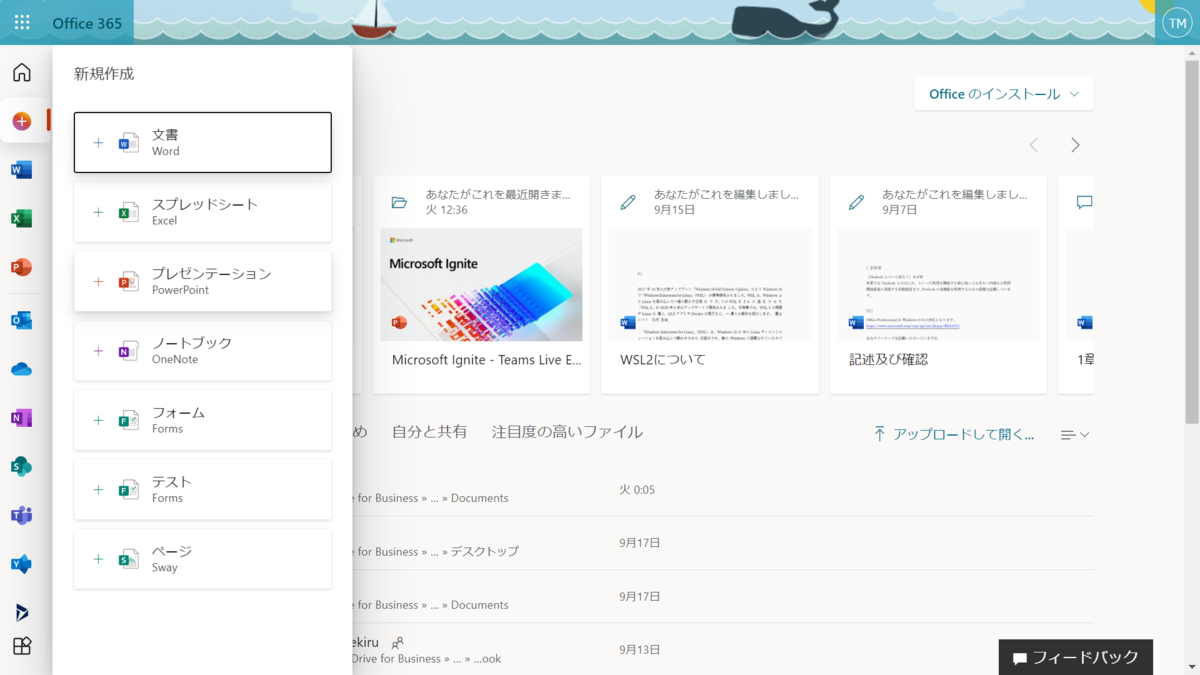The image size is (1200, 675).
Task: Click the page vertical scrollbar
Action: (x=1192, y=240)
